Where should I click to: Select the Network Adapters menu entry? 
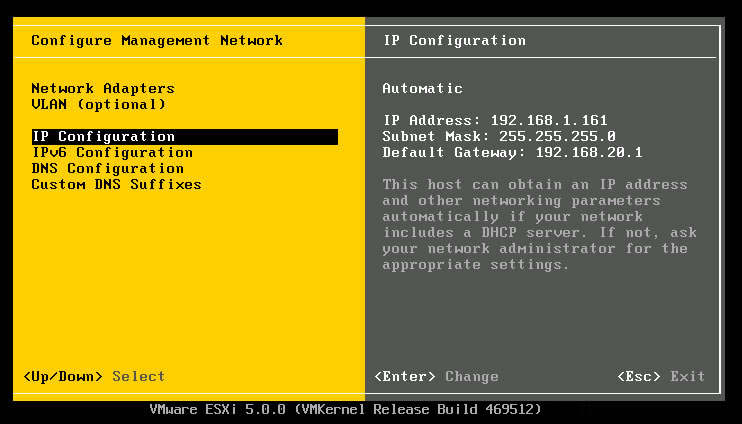pyautogui.click(x=103, y=88)
